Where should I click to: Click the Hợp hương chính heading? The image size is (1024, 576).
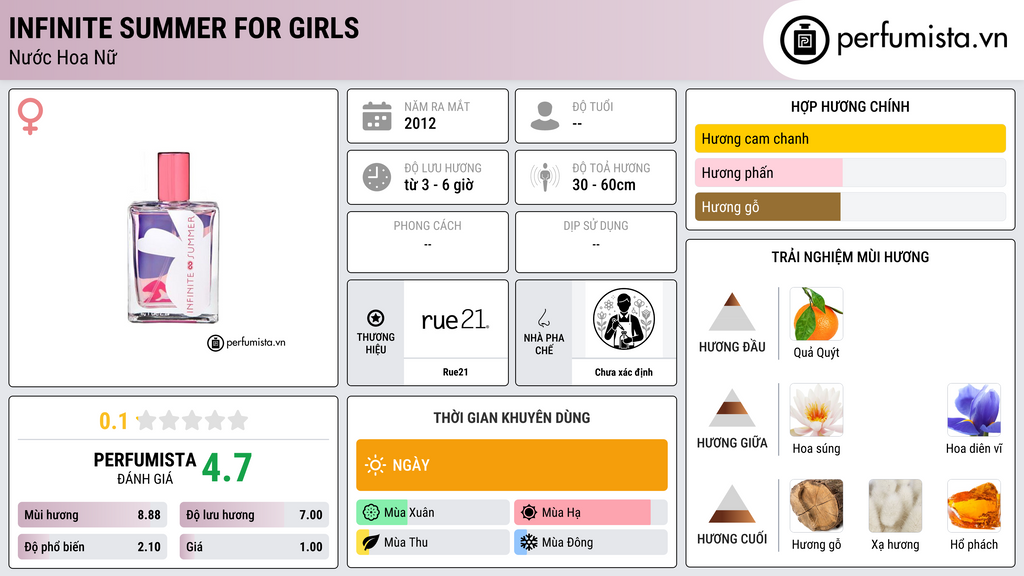[x=850, y=106]
